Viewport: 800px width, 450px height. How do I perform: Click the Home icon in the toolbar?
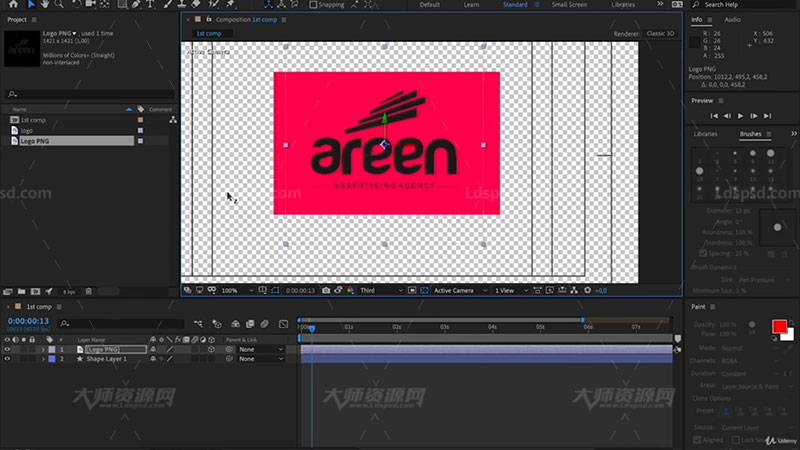tap(13, 4)
